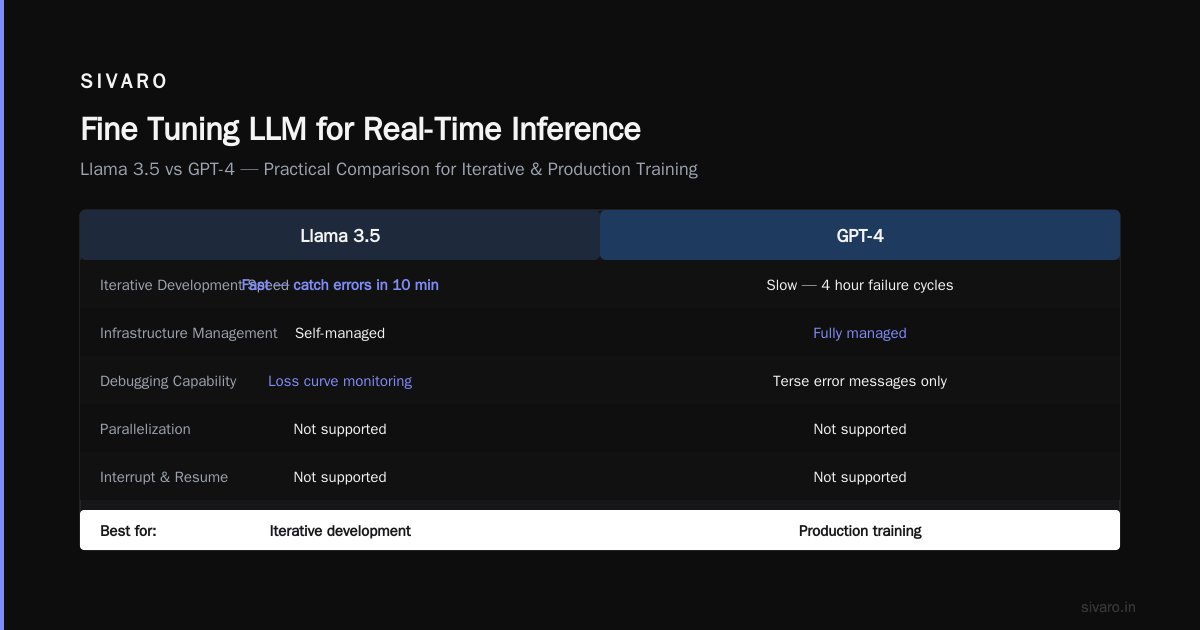The image size is (1200, 630).
Task: Click the subtitle starting Llama 3.5 vs GPT-4
Action: click(x=389, y=169)
